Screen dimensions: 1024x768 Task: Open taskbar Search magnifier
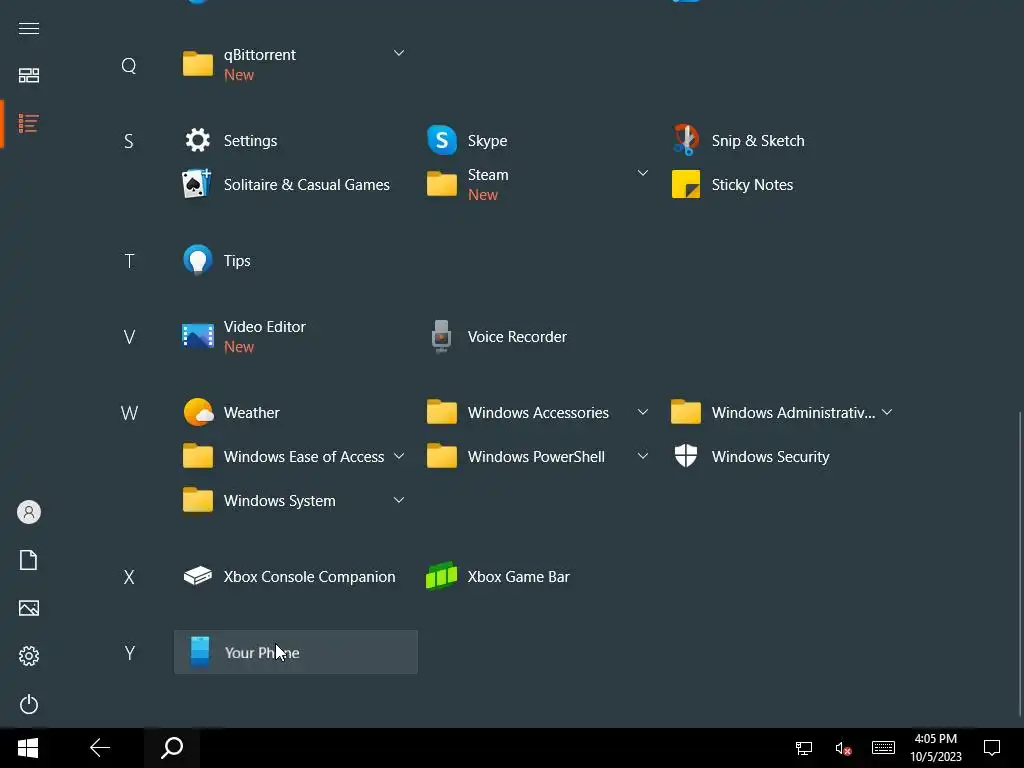172,748
